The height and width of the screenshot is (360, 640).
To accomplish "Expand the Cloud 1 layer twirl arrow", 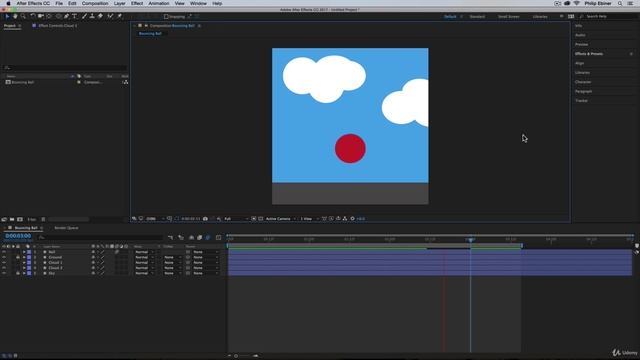I will coord(24,263).
